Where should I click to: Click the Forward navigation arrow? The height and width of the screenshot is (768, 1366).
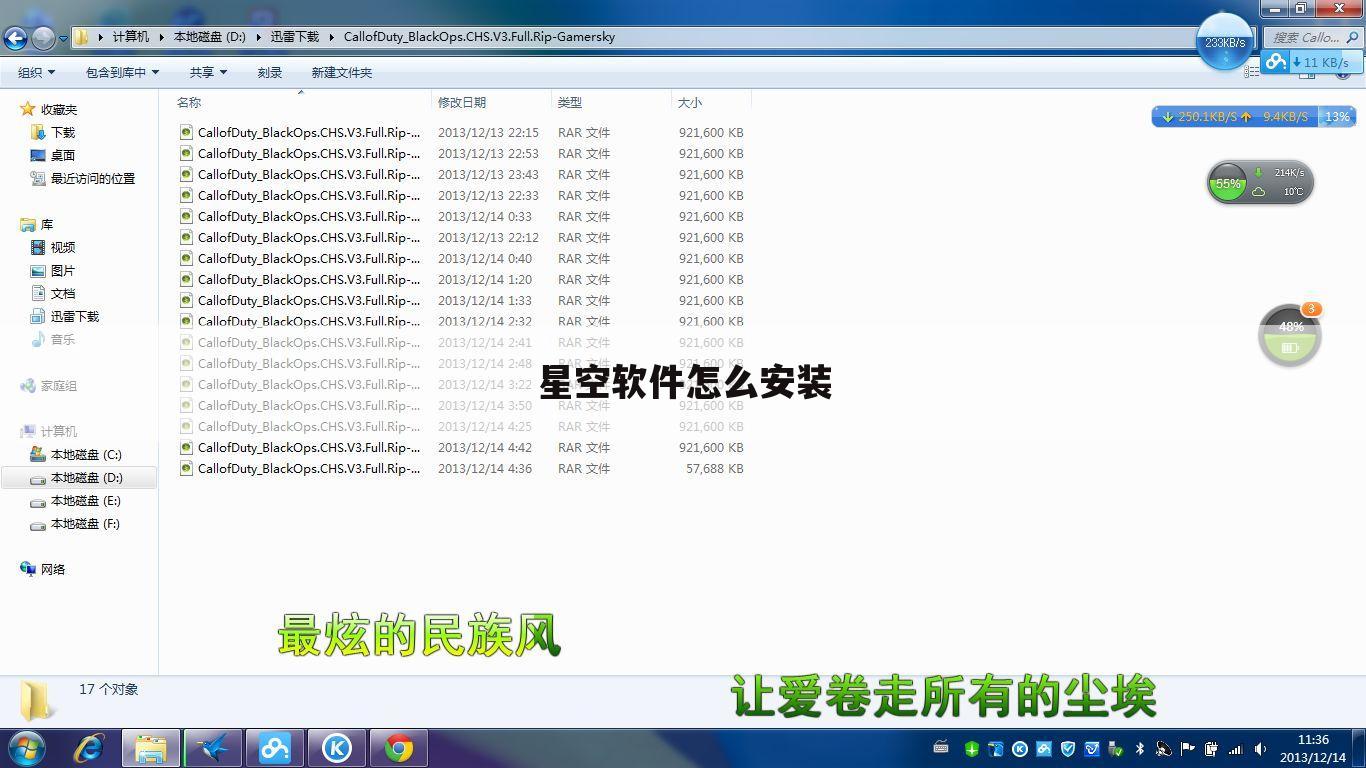[x=43, y=38]
